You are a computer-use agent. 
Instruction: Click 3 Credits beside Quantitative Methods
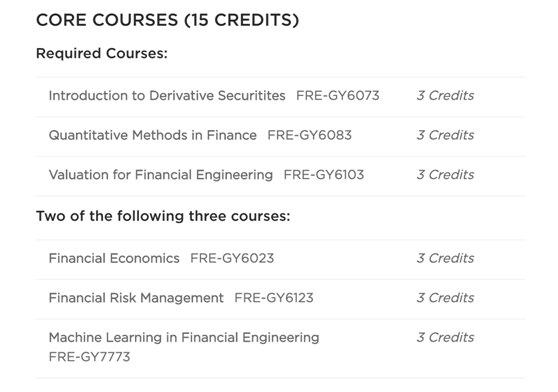coord(445,135)
